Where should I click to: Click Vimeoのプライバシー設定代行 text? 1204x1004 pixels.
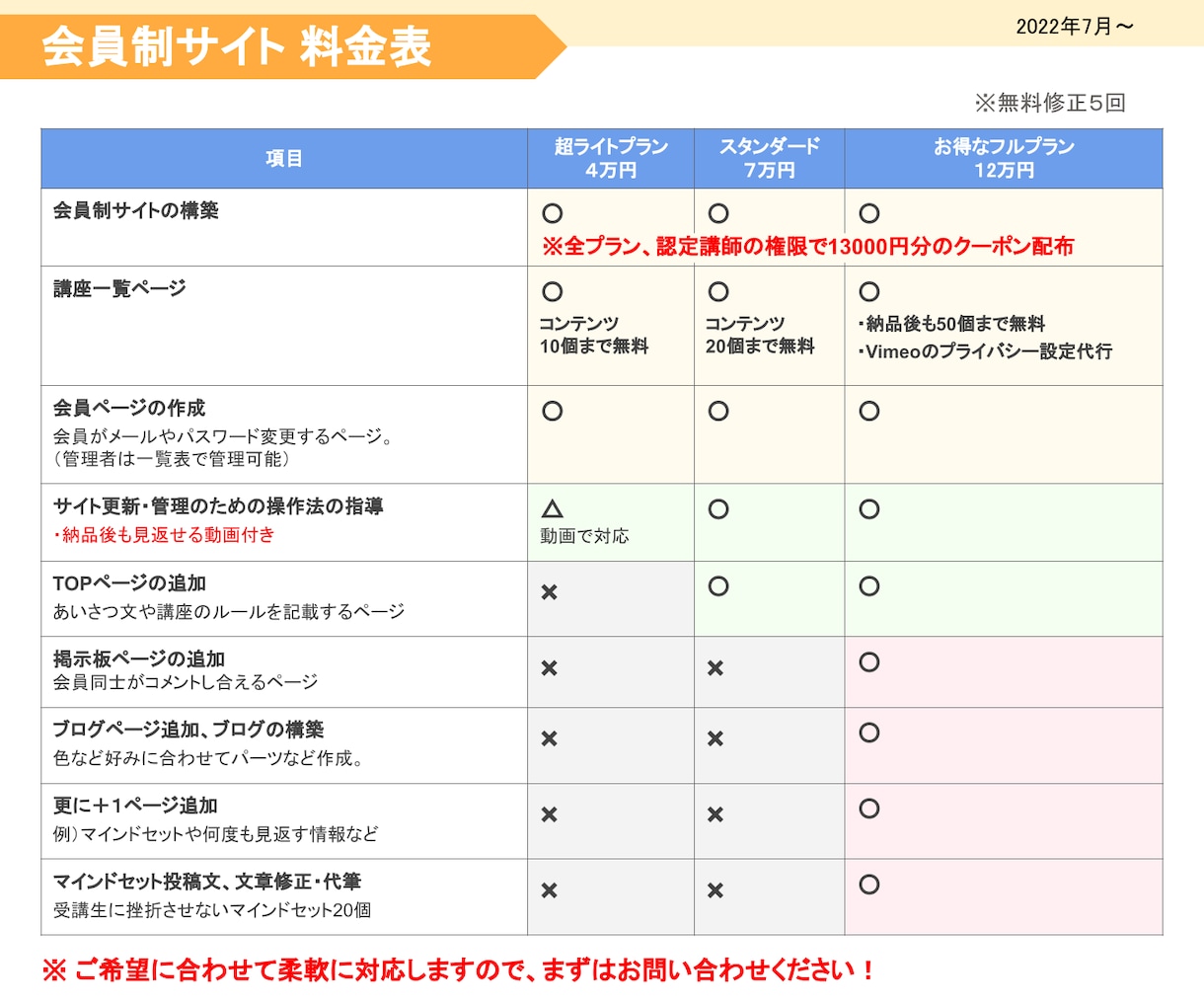(985, 351)
